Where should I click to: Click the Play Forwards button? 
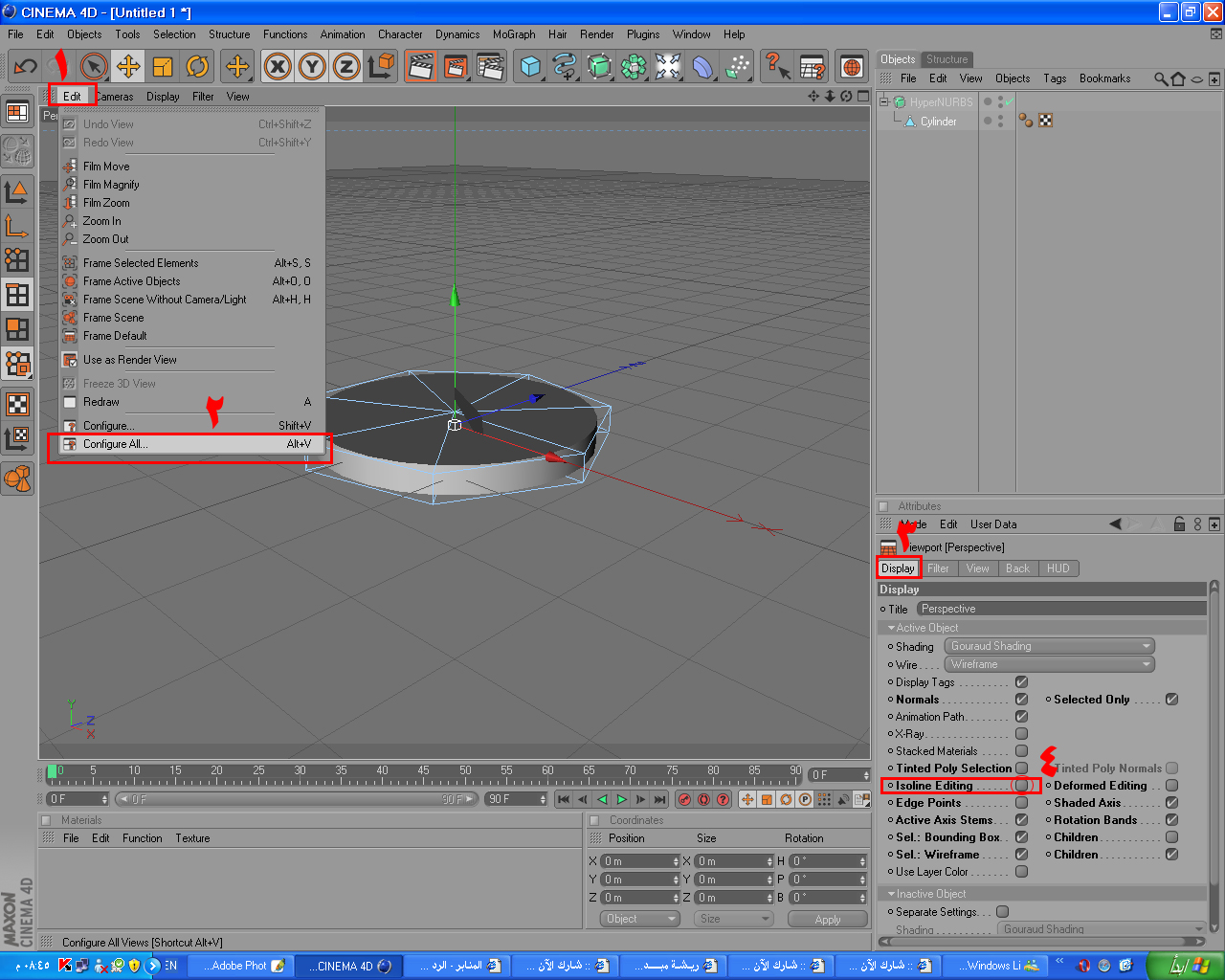click(621, 799)
